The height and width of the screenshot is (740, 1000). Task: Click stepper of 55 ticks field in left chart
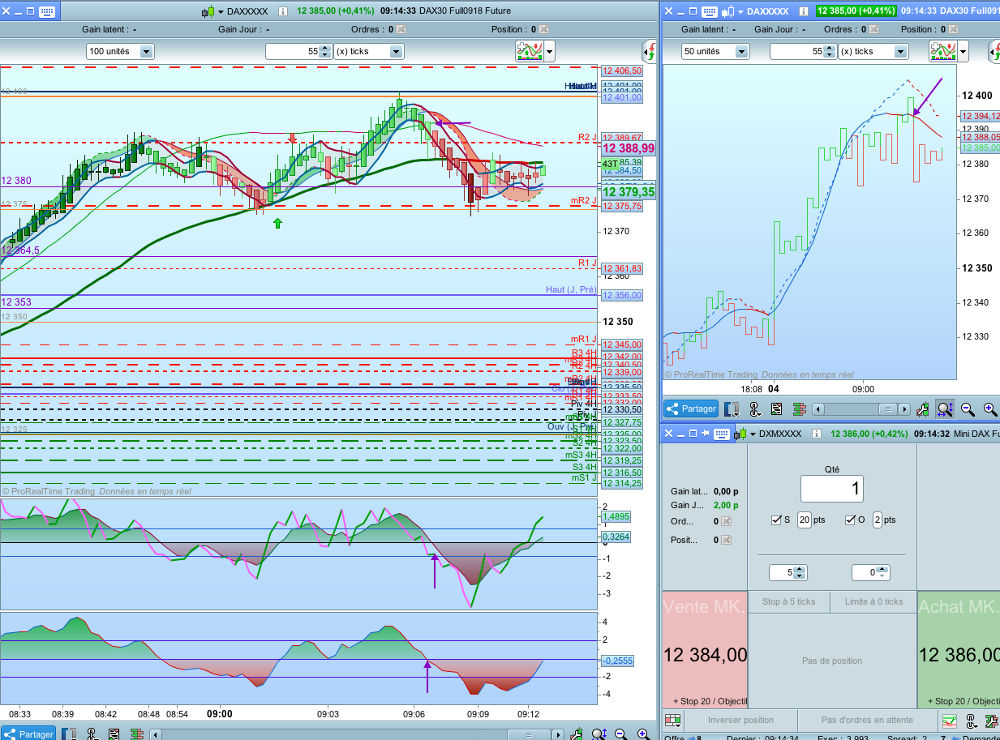[x=325, y=52]
